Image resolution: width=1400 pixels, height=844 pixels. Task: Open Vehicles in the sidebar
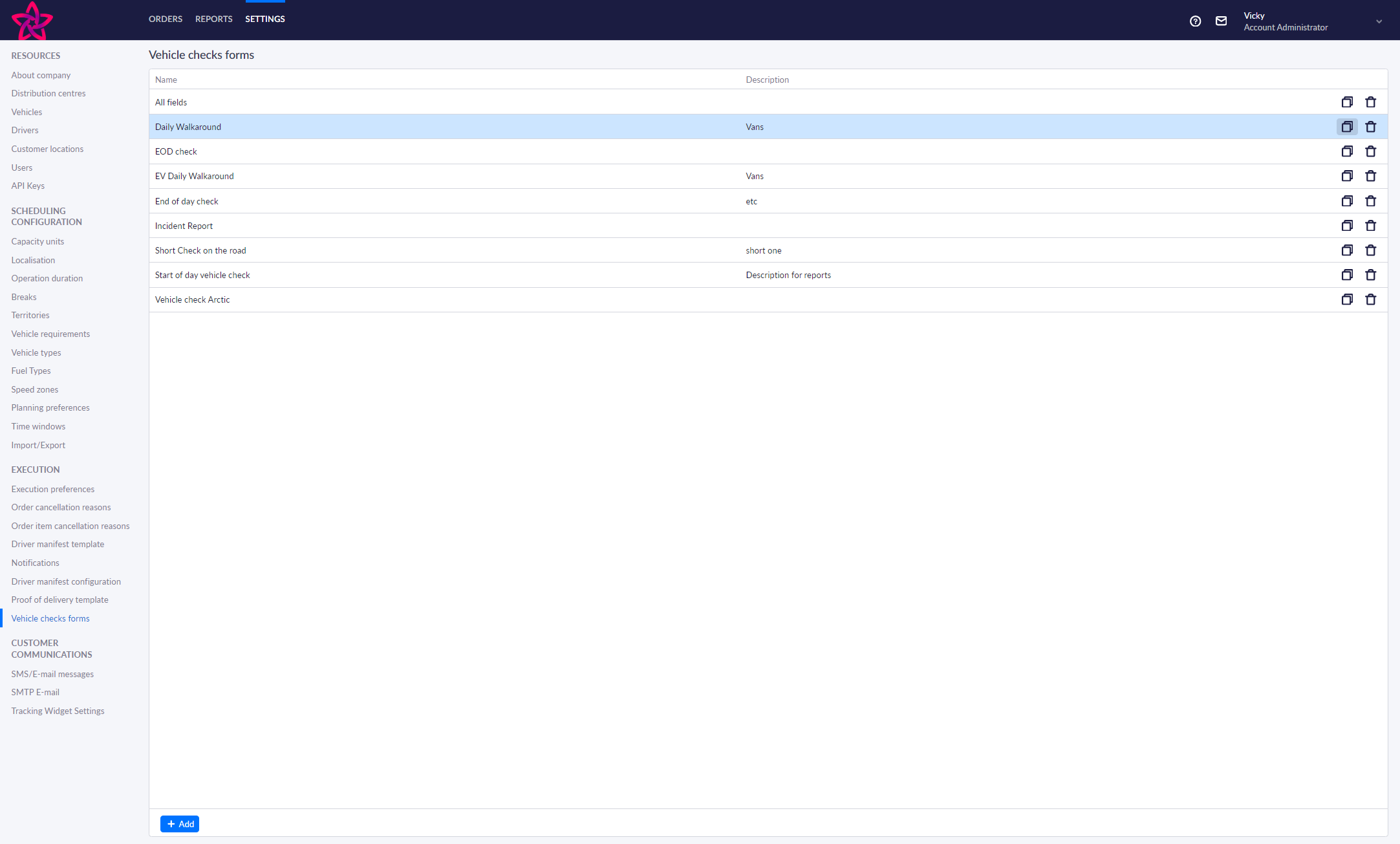click(x=27, y=112)
